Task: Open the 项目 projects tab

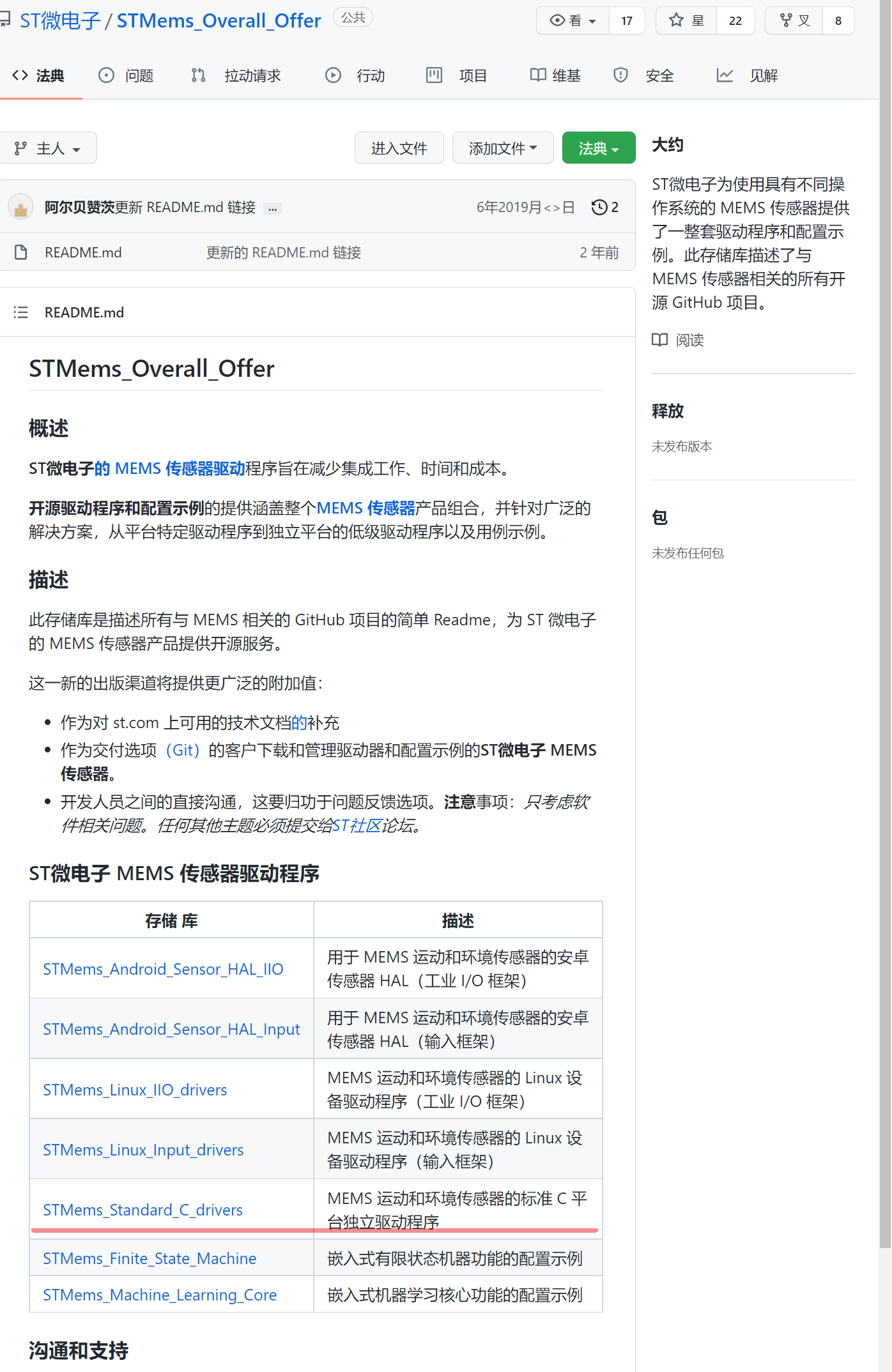Action: point(456,76)
